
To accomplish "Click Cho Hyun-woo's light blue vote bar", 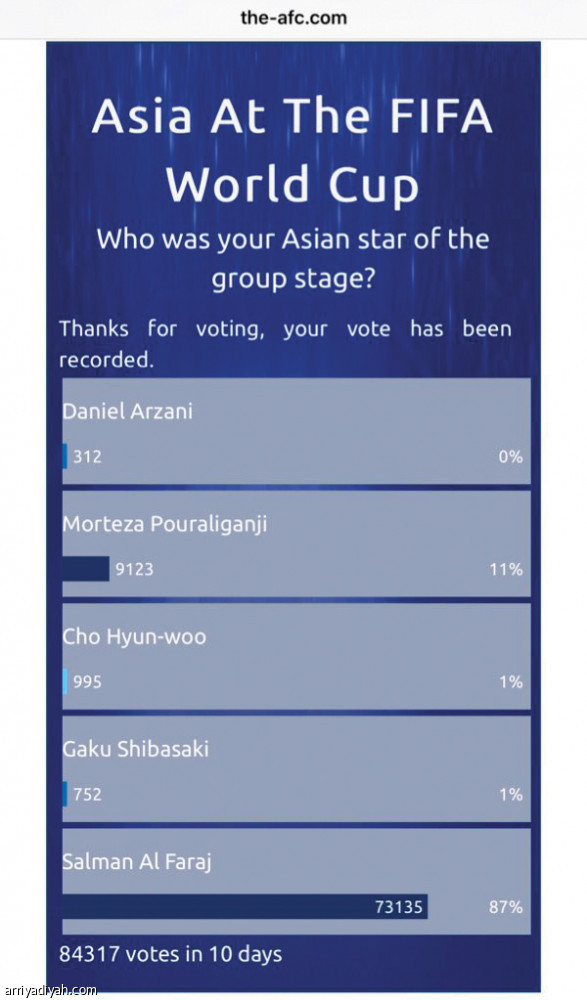I will click(65, 681).
